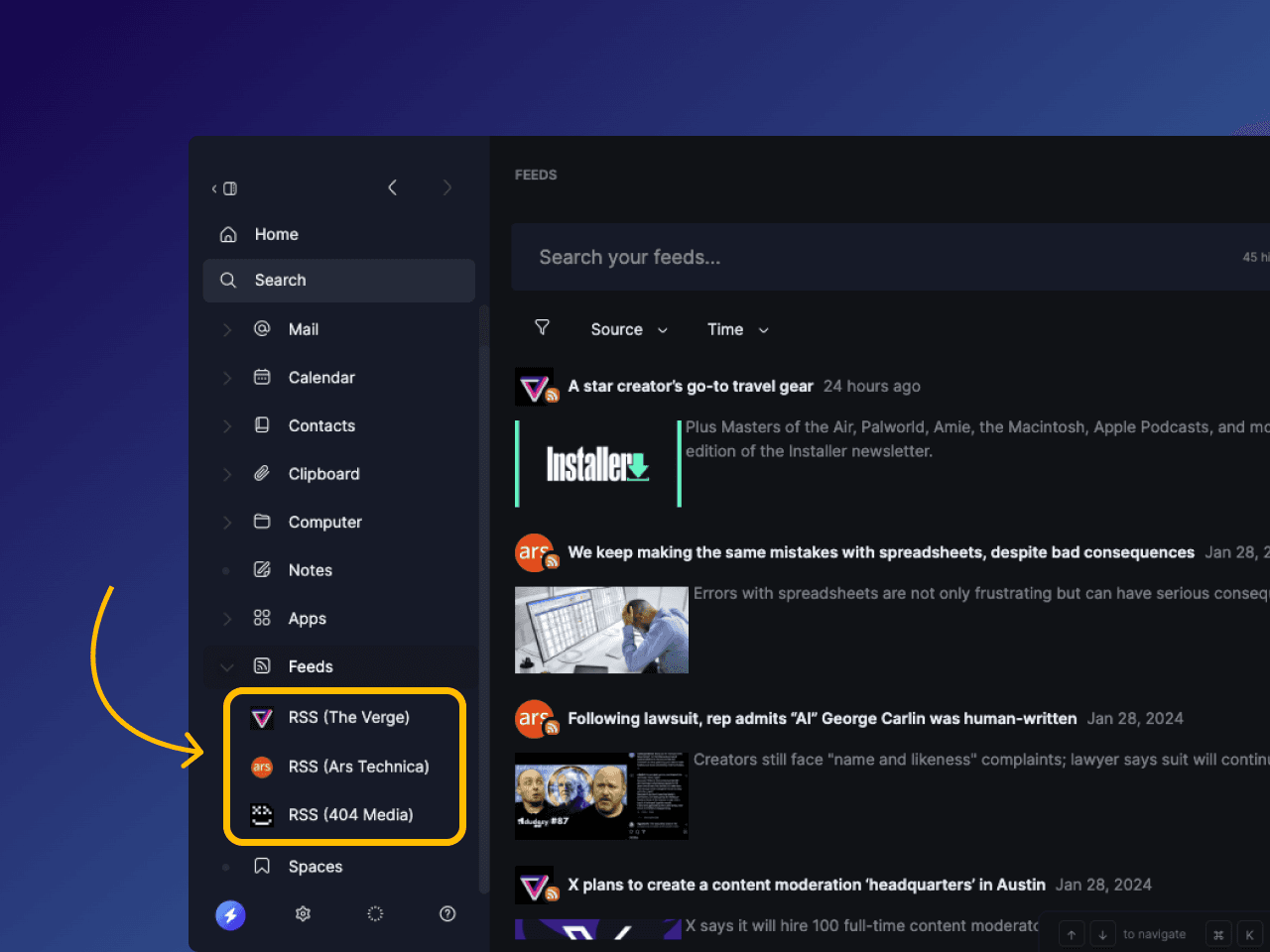Click the Notes pencil icon

tap(262, 569)
